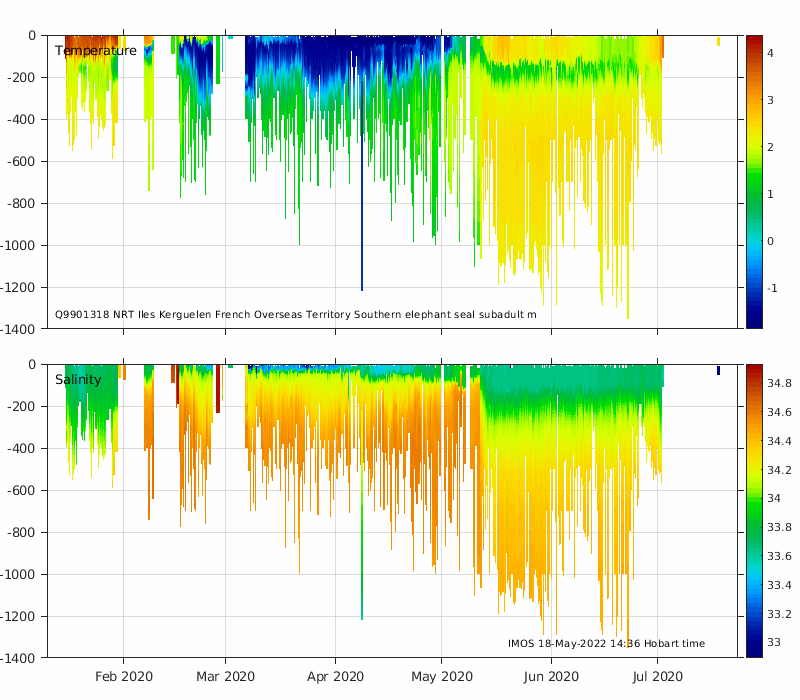Click the Temperature plot title label

96,51
